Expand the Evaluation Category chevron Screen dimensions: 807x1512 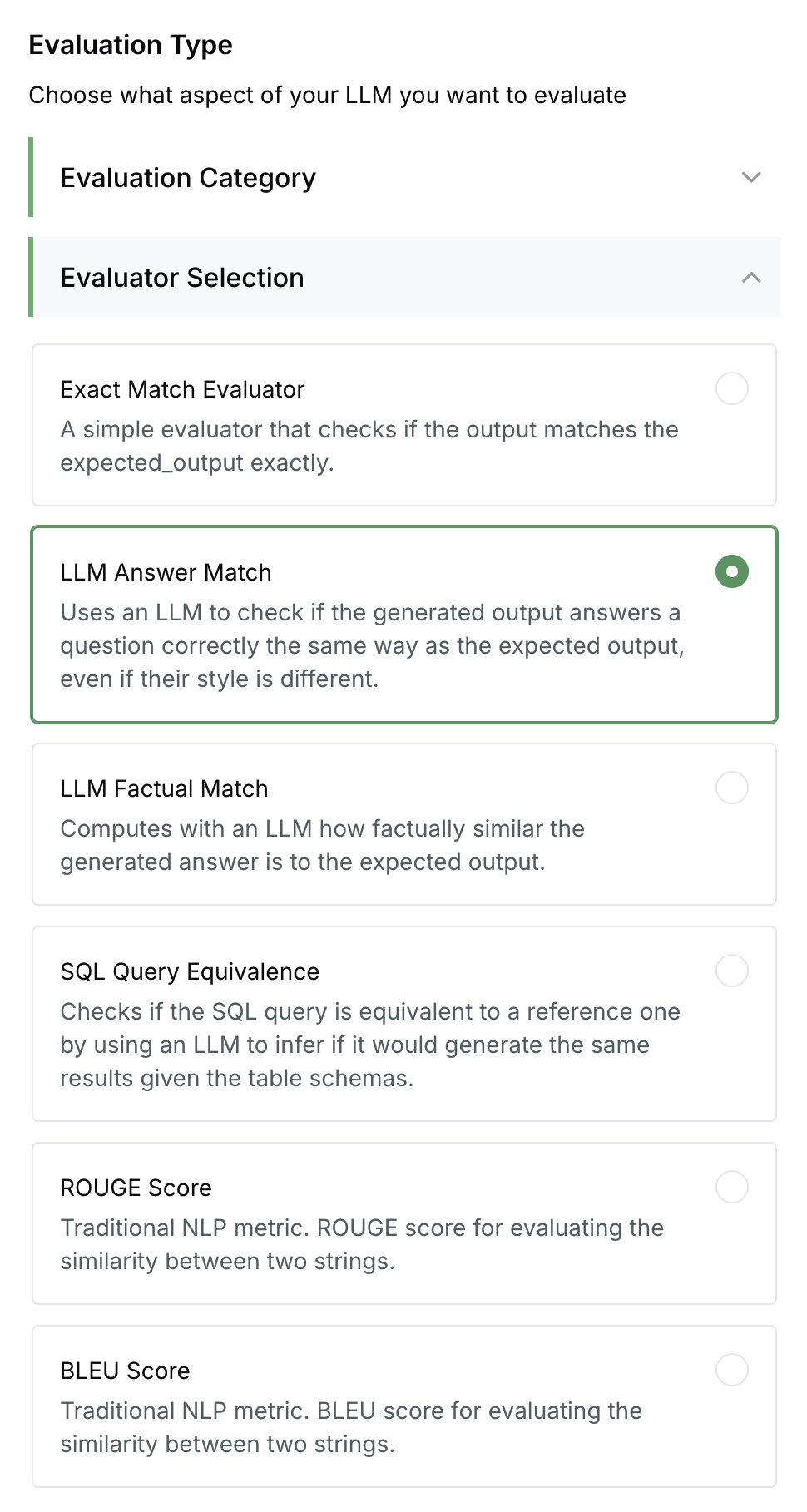point(750,177)
